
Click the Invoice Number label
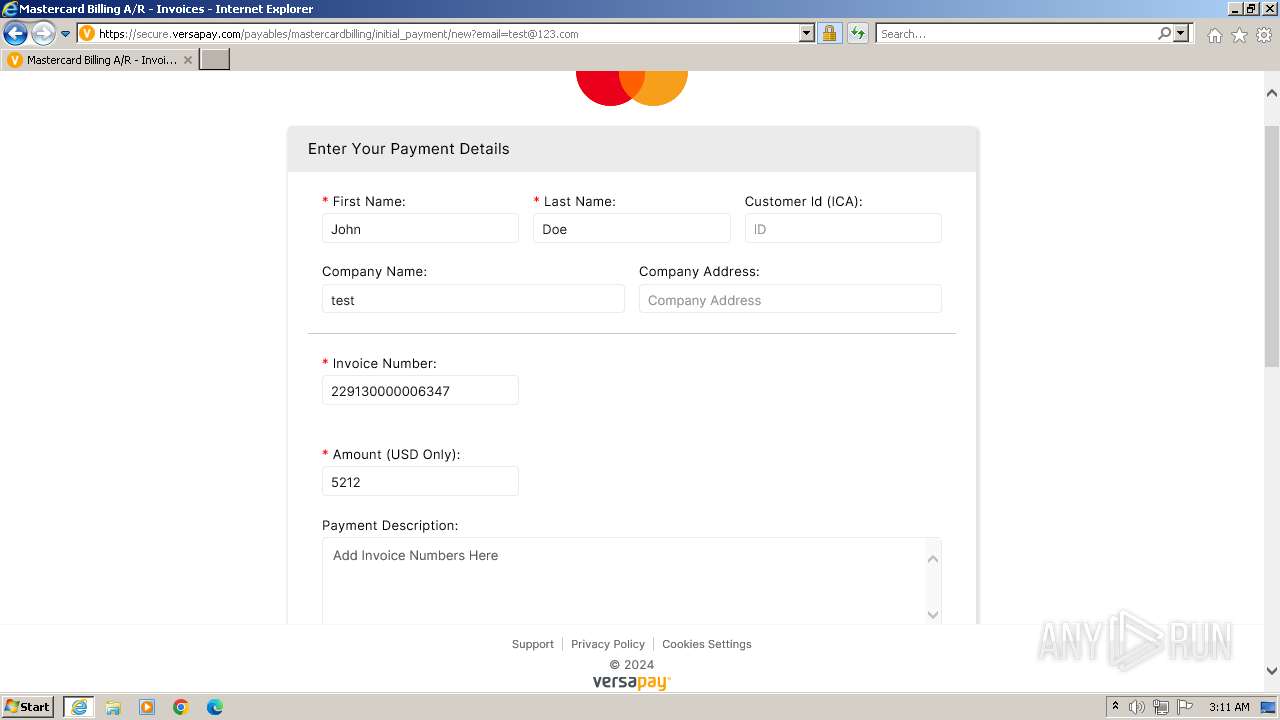click(384, 363)
